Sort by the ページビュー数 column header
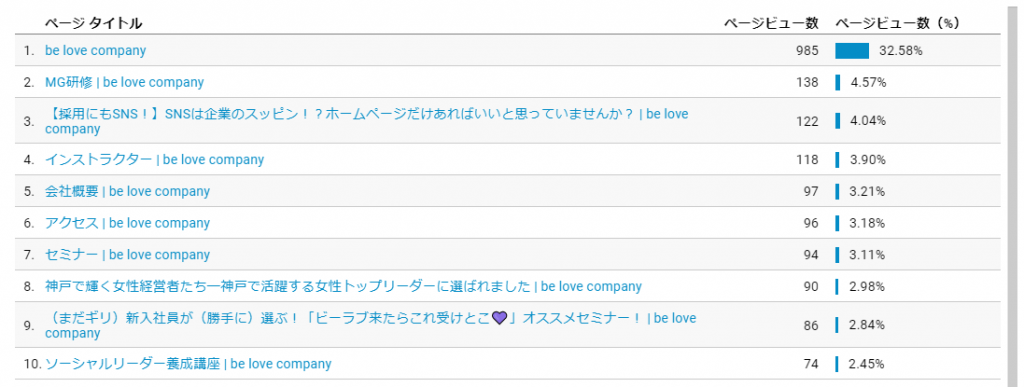The width and height of the screenshot is (1024, 387). coord(771,23)
